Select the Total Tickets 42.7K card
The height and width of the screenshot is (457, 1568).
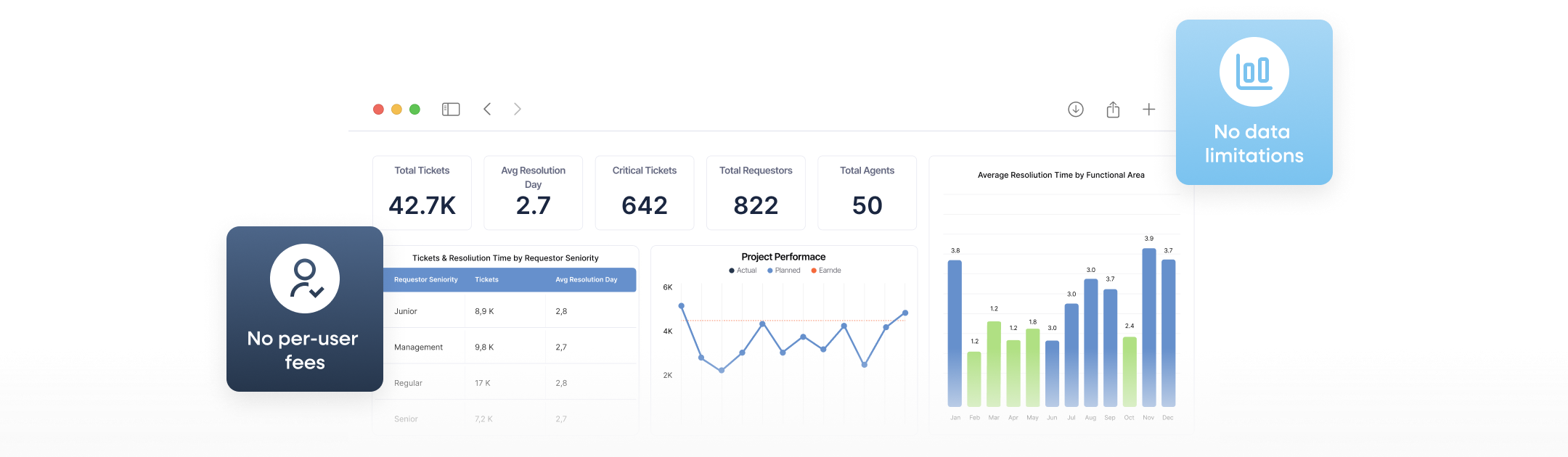pos(422,193)
